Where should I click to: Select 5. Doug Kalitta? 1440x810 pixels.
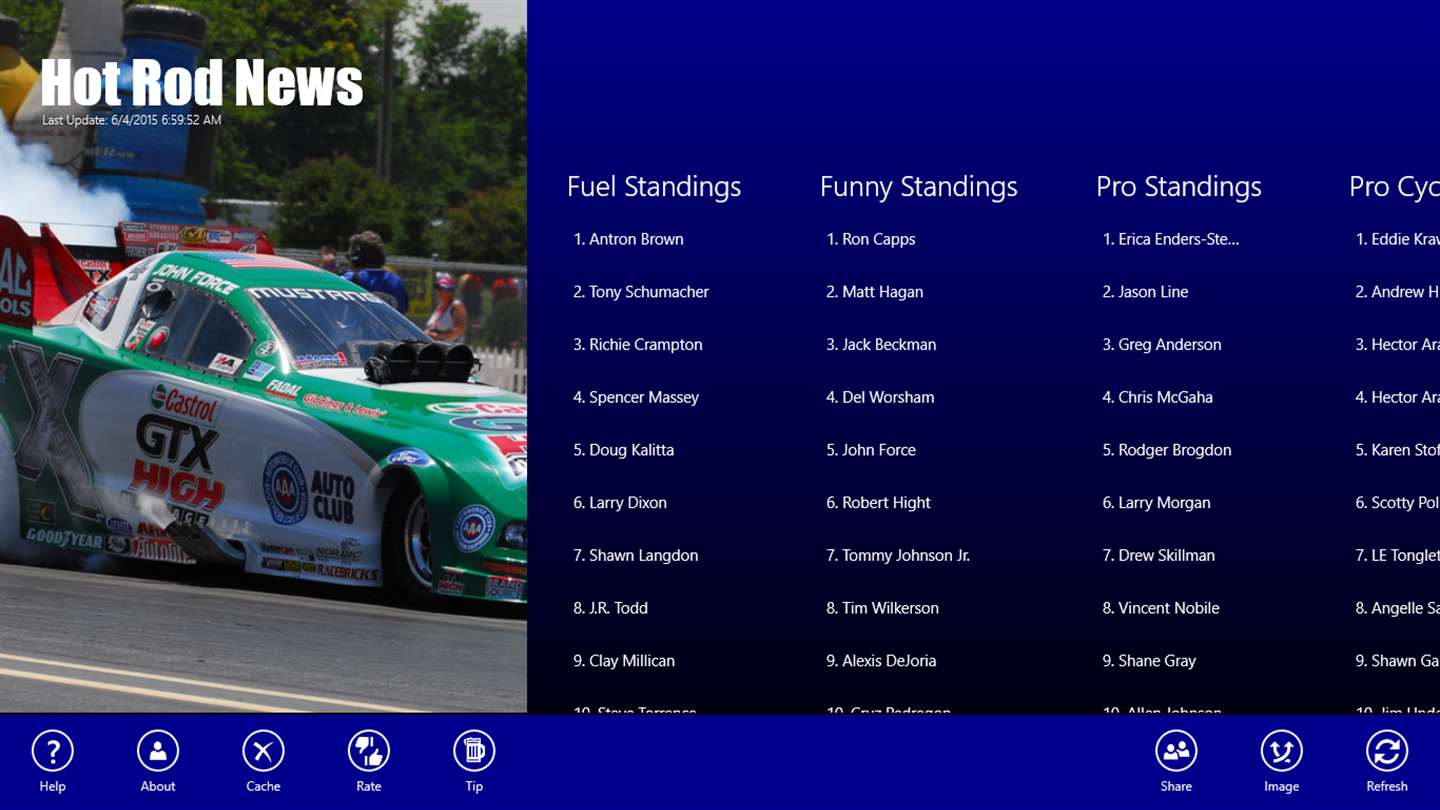(x=623, y=450)
